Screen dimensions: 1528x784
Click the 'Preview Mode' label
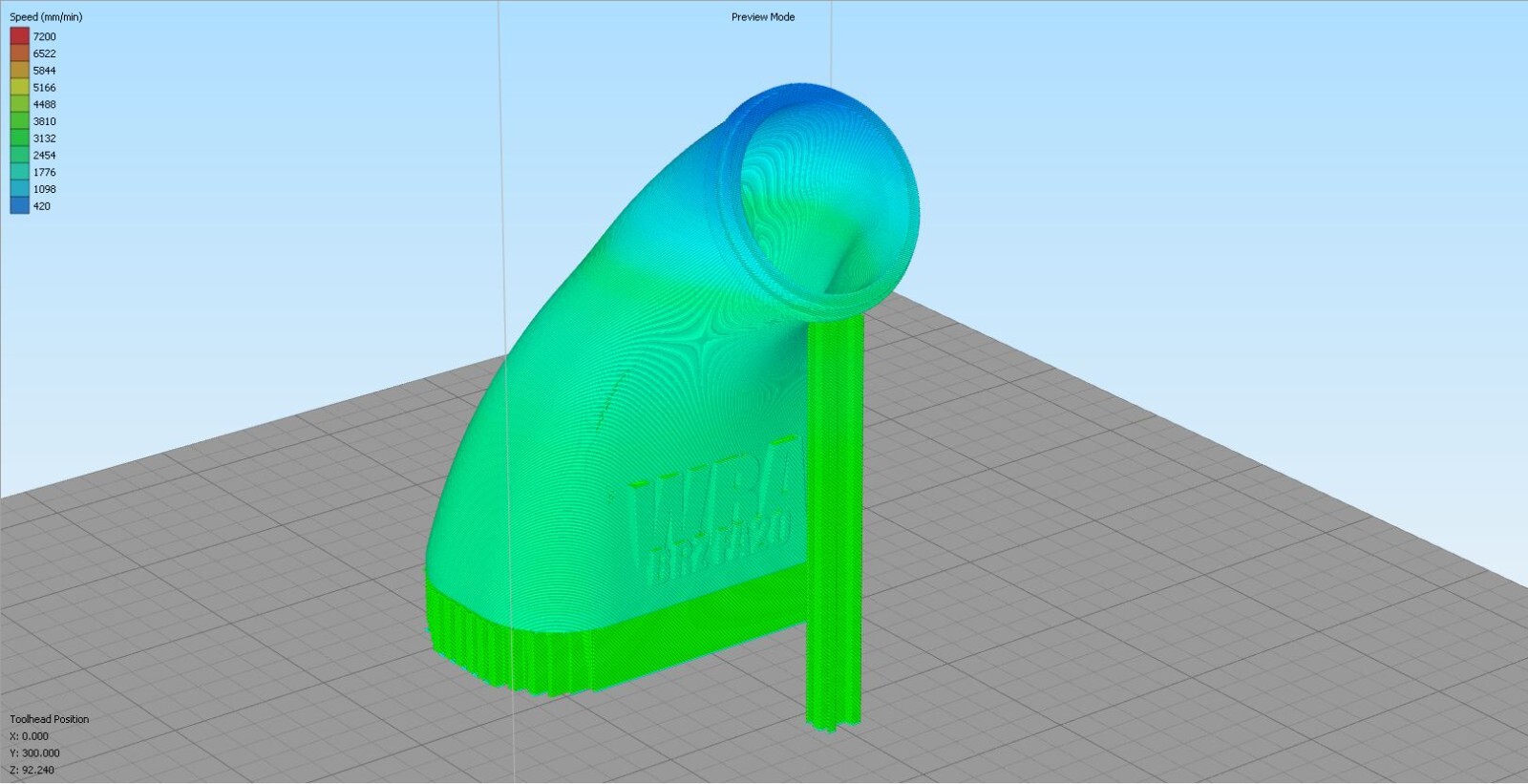coord(763,17)
